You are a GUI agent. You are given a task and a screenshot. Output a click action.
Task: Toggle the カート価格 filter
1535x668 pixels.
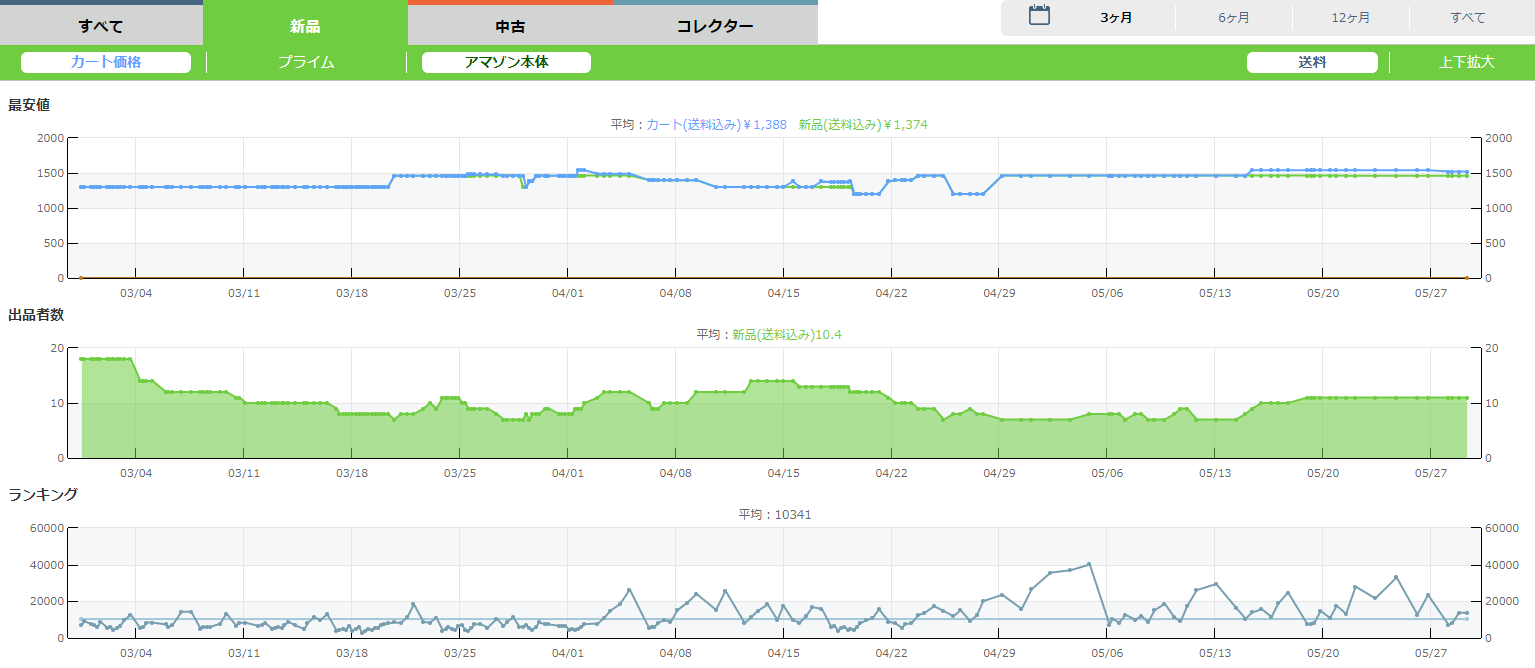[106, 62]
